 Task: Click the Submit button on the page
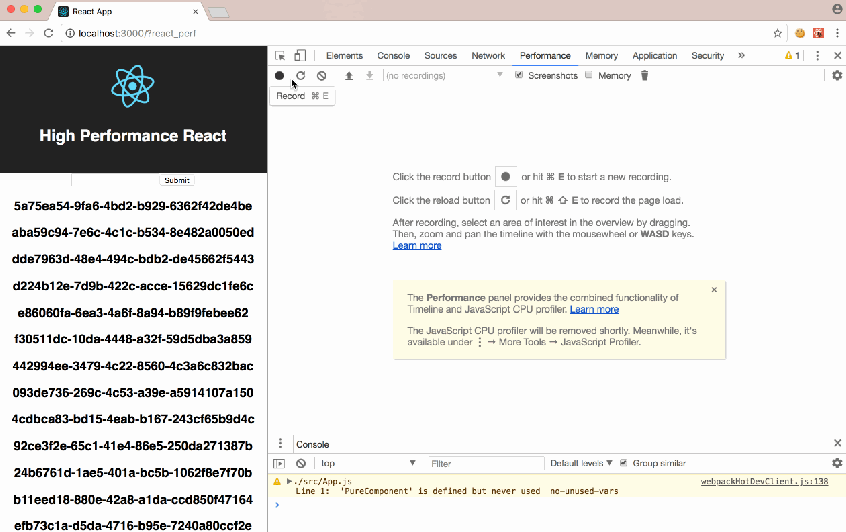[x=176, y=181]
